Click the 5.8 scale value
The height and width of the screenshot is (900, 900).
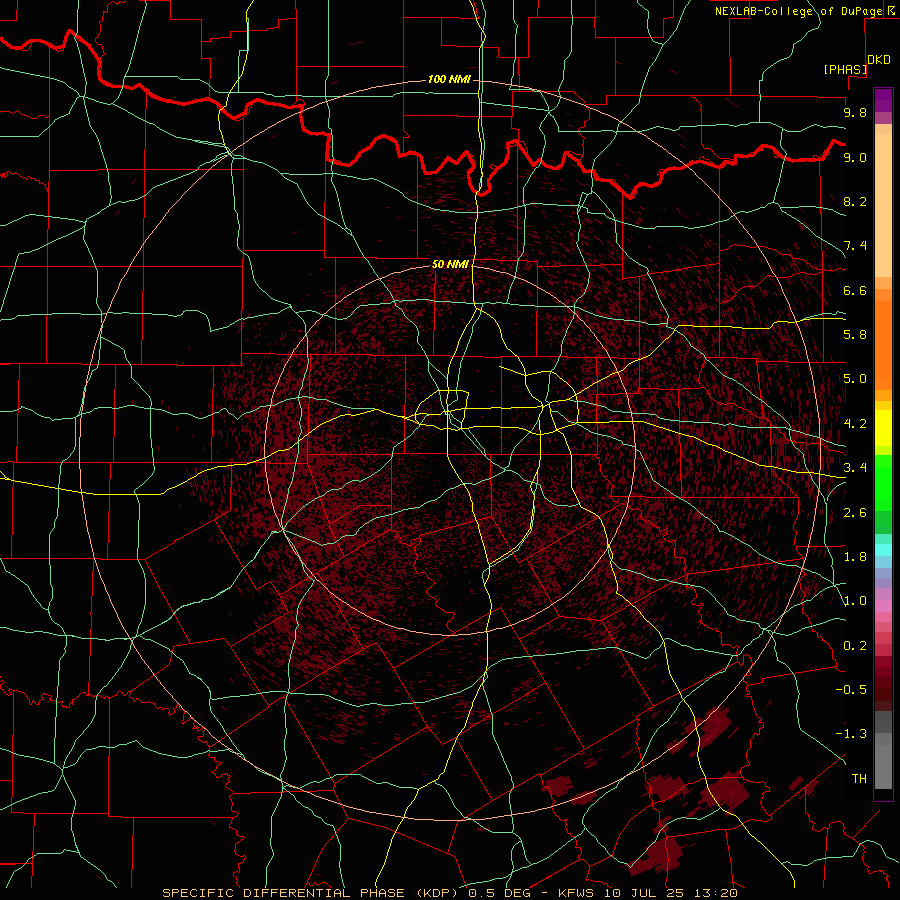pos(855,335)
